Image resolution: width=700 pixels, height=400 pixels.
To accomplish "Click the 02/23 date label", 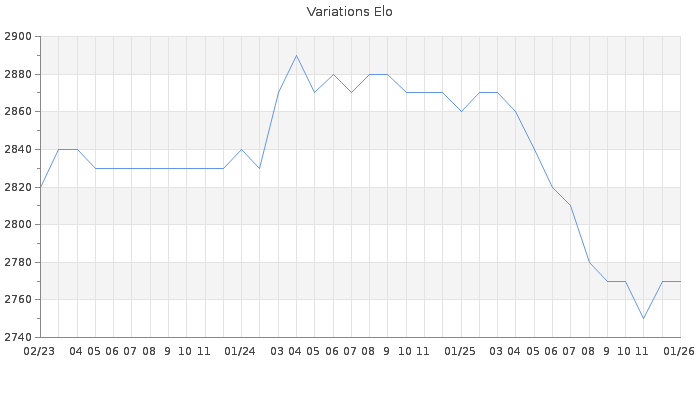I will 39,351.
